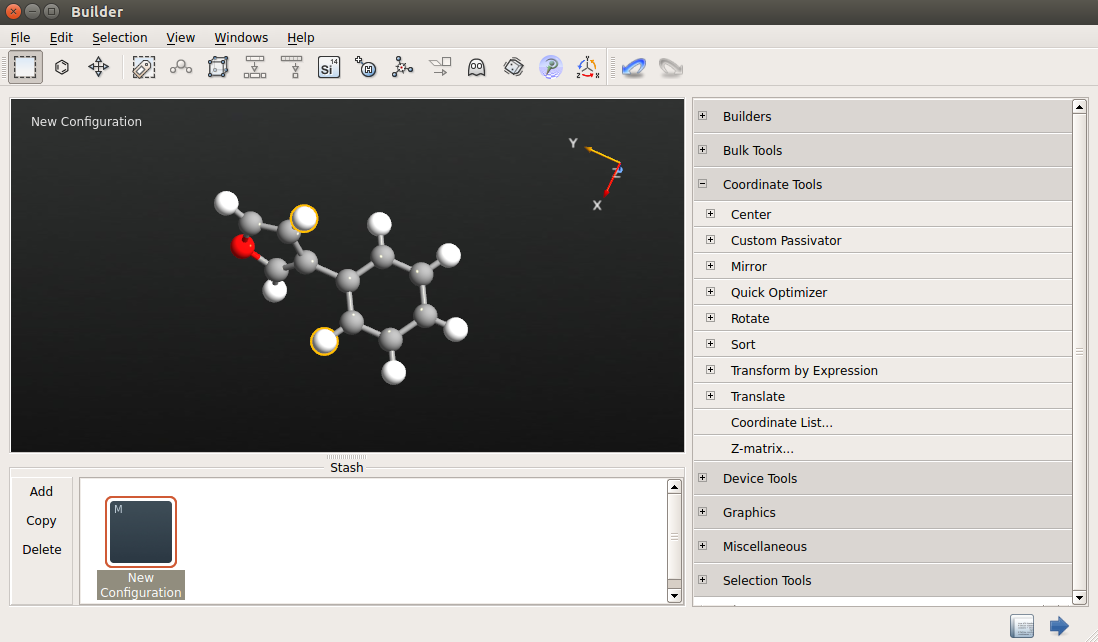This screenshot has height=642, width=1098.
Task: Click the dice toolbar icon
Action: coord(513,67)
